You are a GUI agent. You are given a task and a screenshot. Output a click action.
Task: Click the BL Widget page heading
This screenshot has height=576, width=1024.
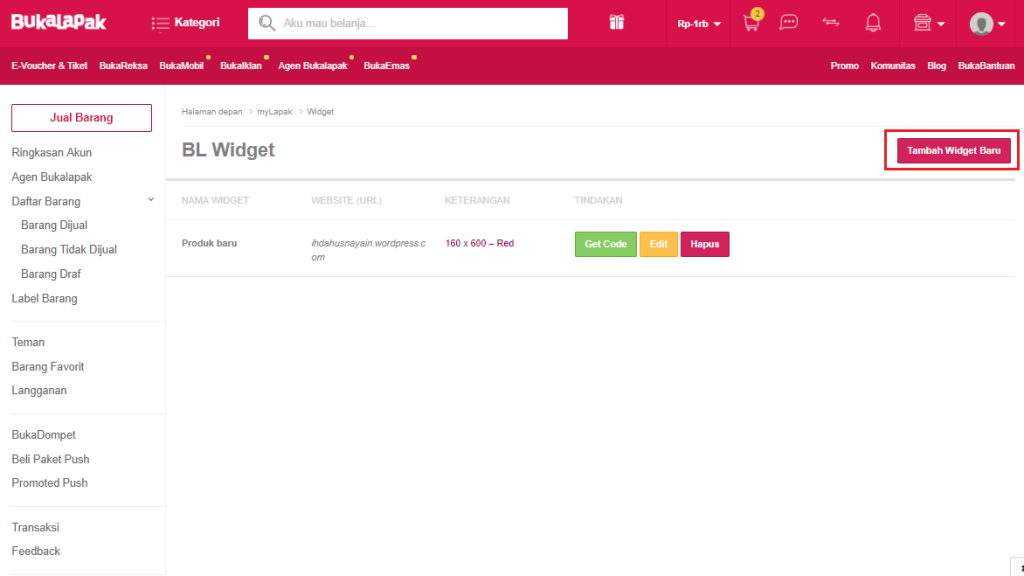coord(228,150)
